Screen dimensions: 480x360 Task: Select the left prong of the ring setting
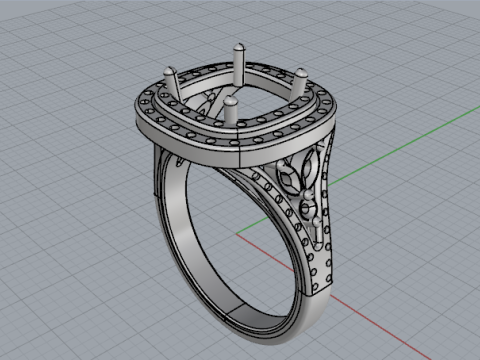pyautogui.click(x=172, y=83)
